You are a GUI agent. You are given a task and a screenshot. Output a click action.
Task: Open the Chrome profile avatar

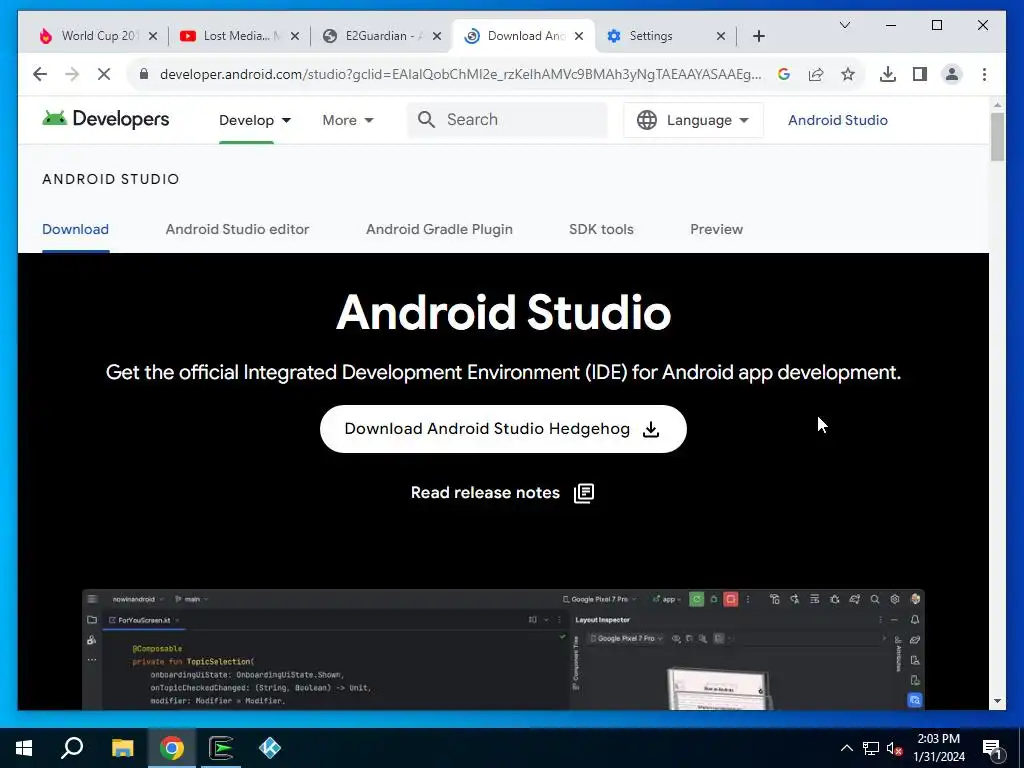pos(952,74)
